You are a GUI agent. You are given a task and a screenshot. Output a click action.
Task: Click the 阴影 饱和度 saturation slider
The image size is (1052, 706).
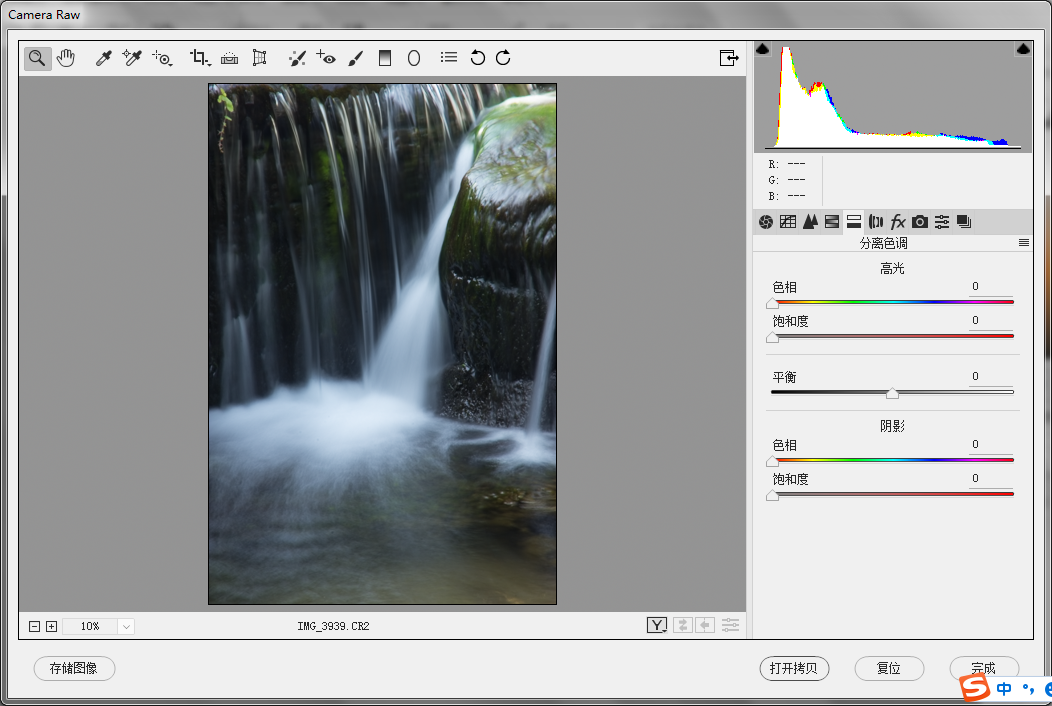point(892,495)
